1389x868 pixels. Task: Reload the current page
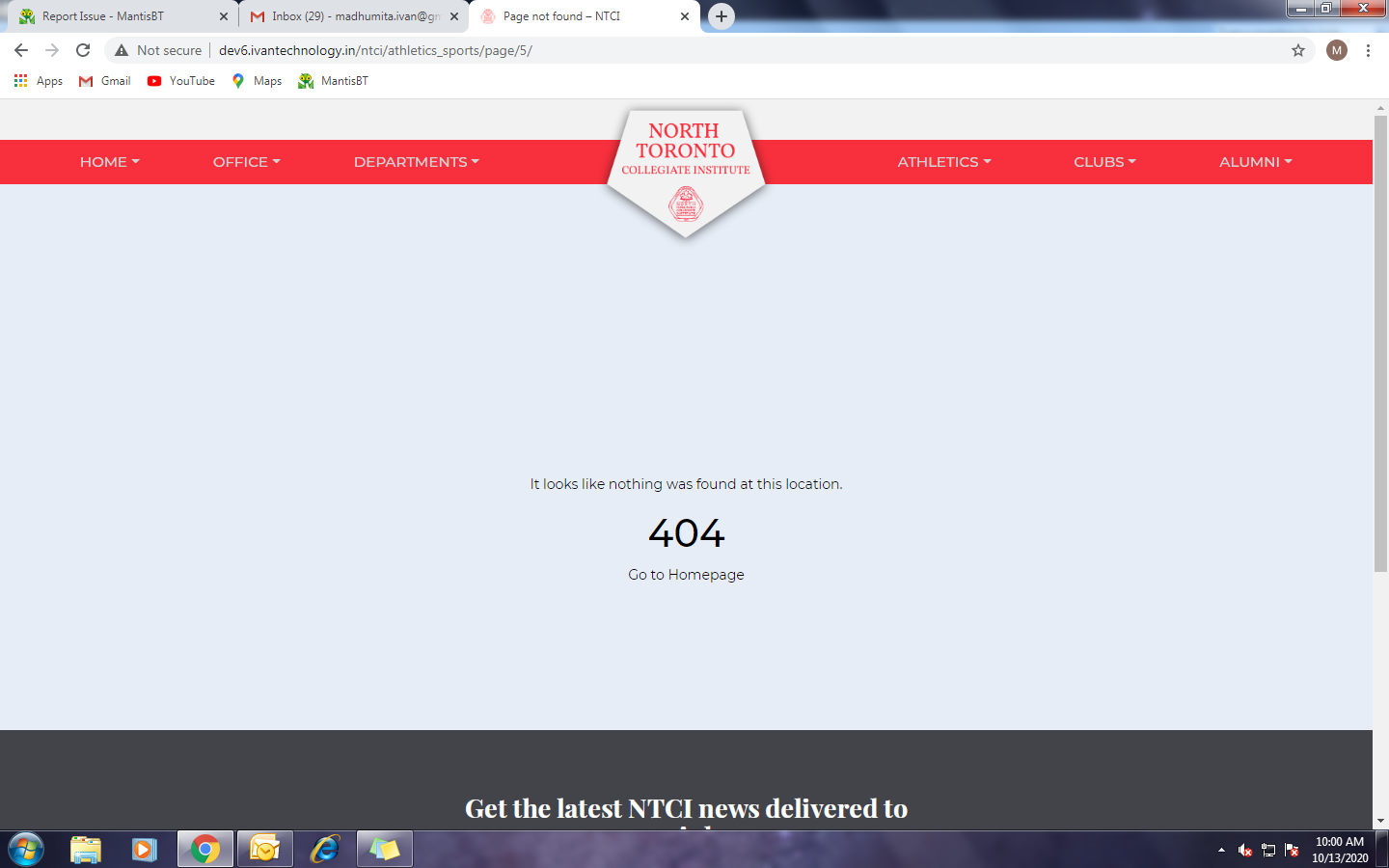point(83,50)
